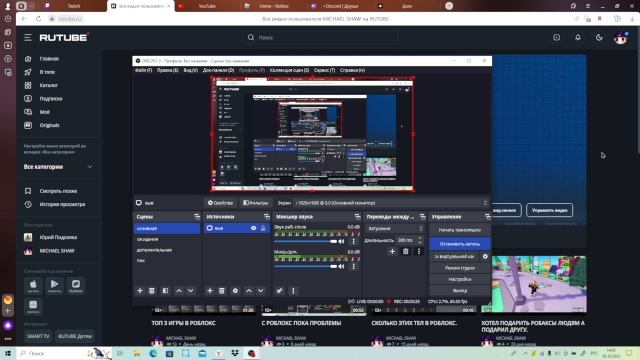Screen dimensions: 640x360
Task: Open options menu for the microphone audio channel
Action: coord(353,266)
